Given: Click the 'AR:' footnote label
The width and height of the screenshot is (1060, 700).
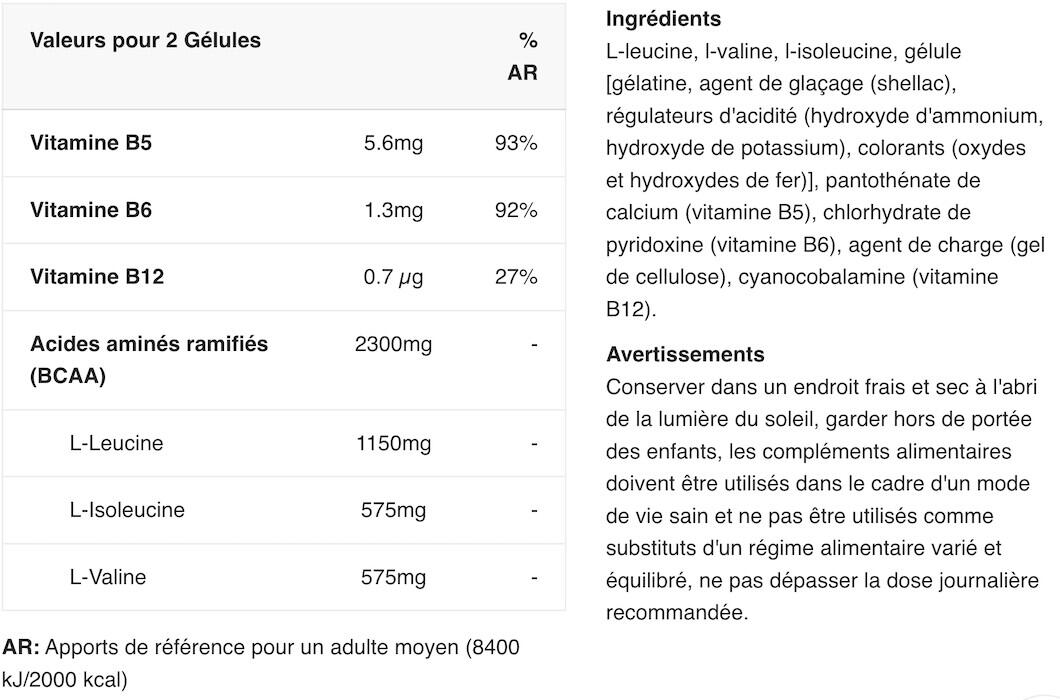Looking at the screenshot, I should [21, 647].
